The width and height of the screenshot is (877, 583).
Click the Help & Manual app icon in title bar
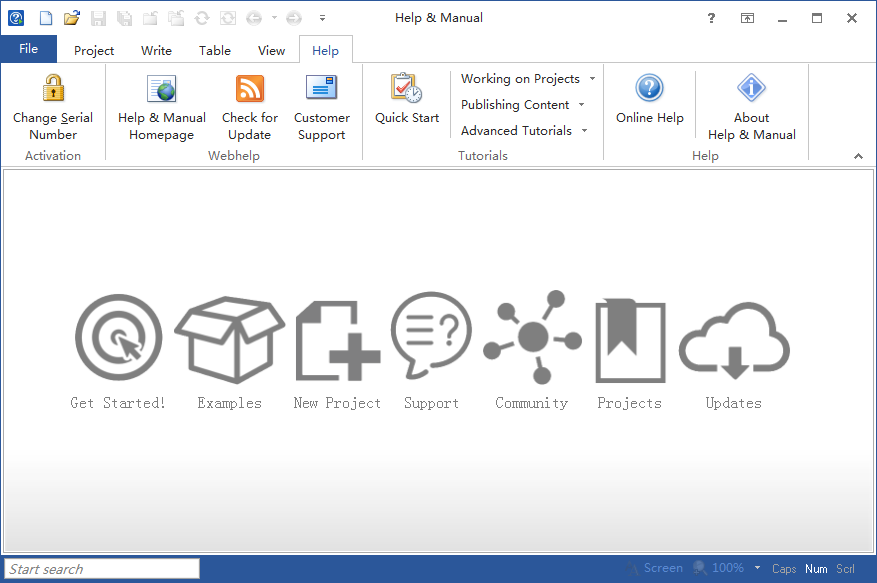16,18
